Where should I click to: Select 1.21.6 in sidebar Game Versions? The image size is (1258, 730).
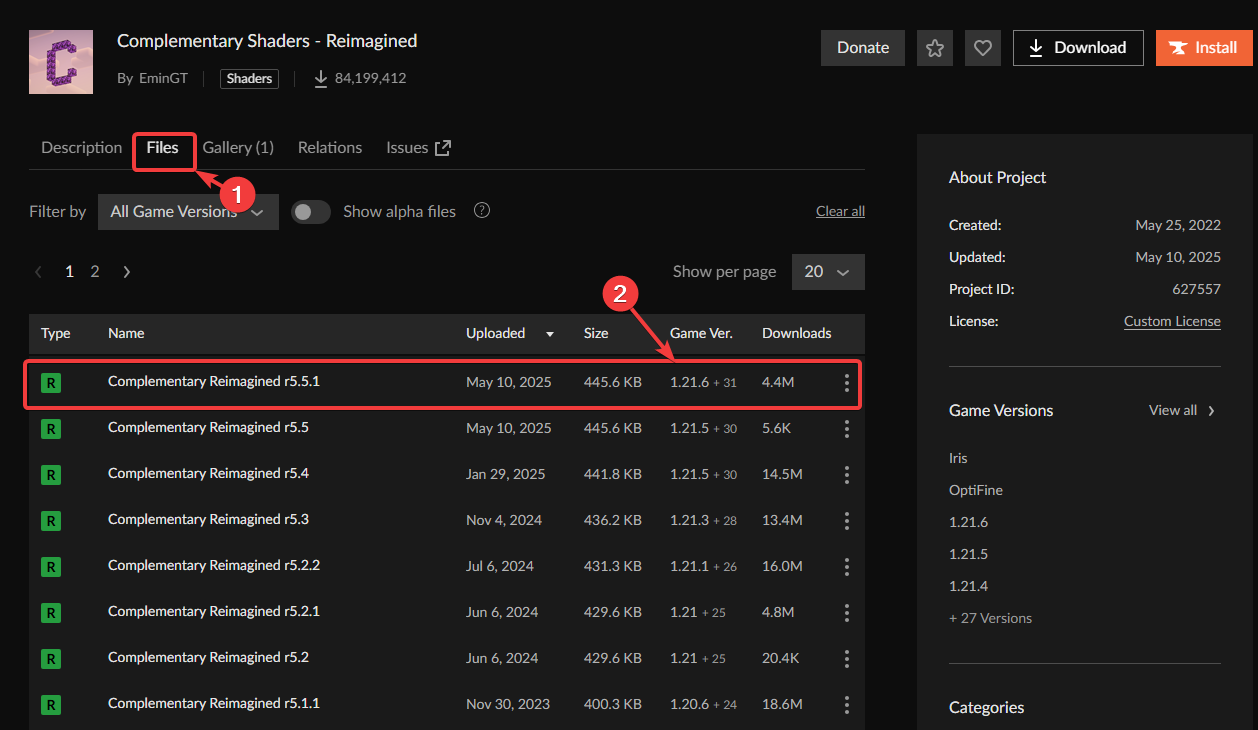(968, 522)
